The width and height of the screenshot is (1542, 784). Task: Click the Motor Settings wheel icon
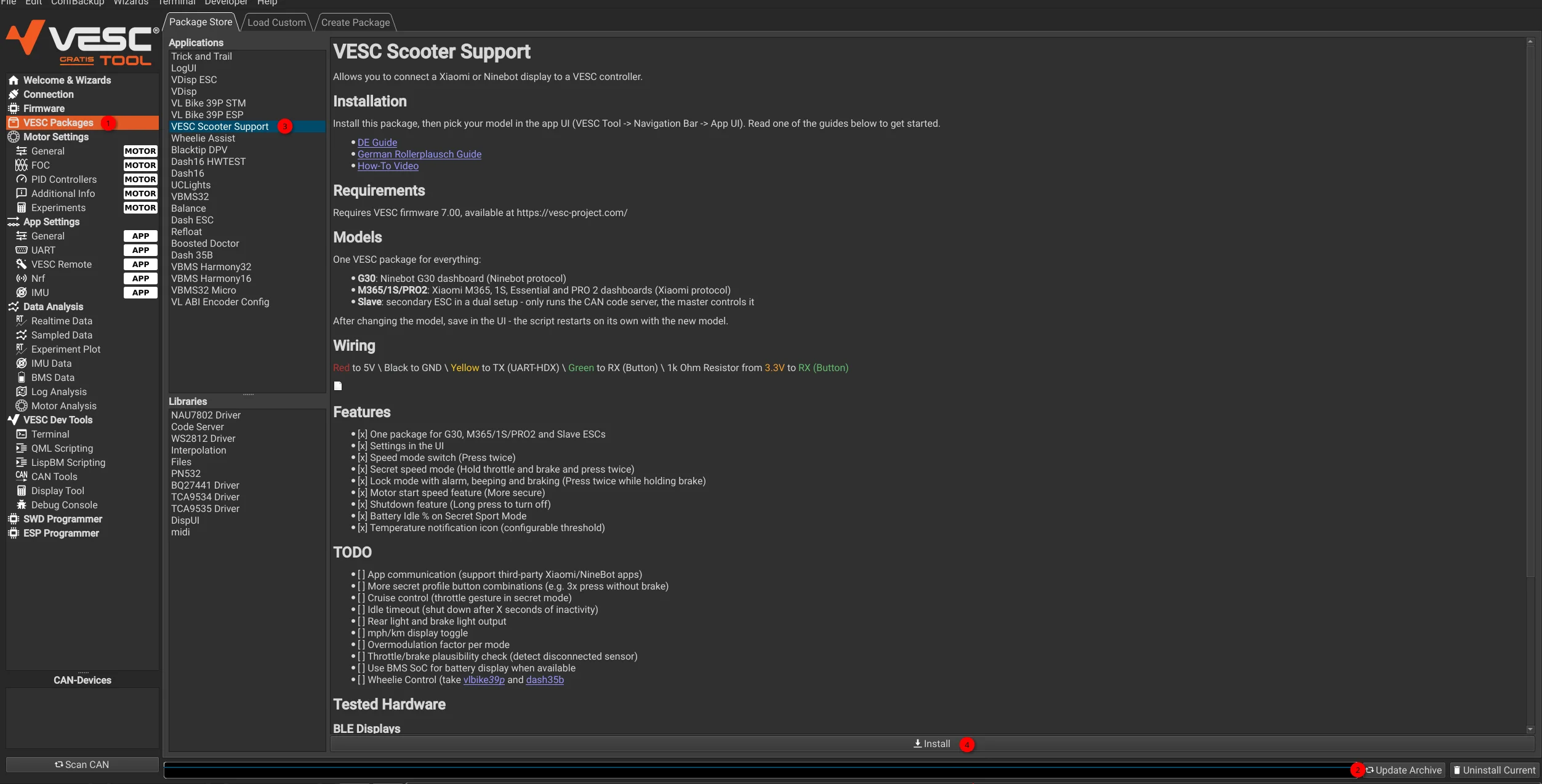click(x=14, y=137)
